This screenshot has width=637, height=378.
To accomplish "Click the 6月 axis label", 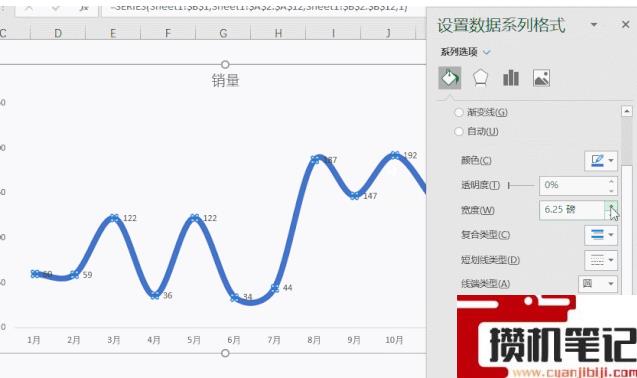I will [234, 340].
